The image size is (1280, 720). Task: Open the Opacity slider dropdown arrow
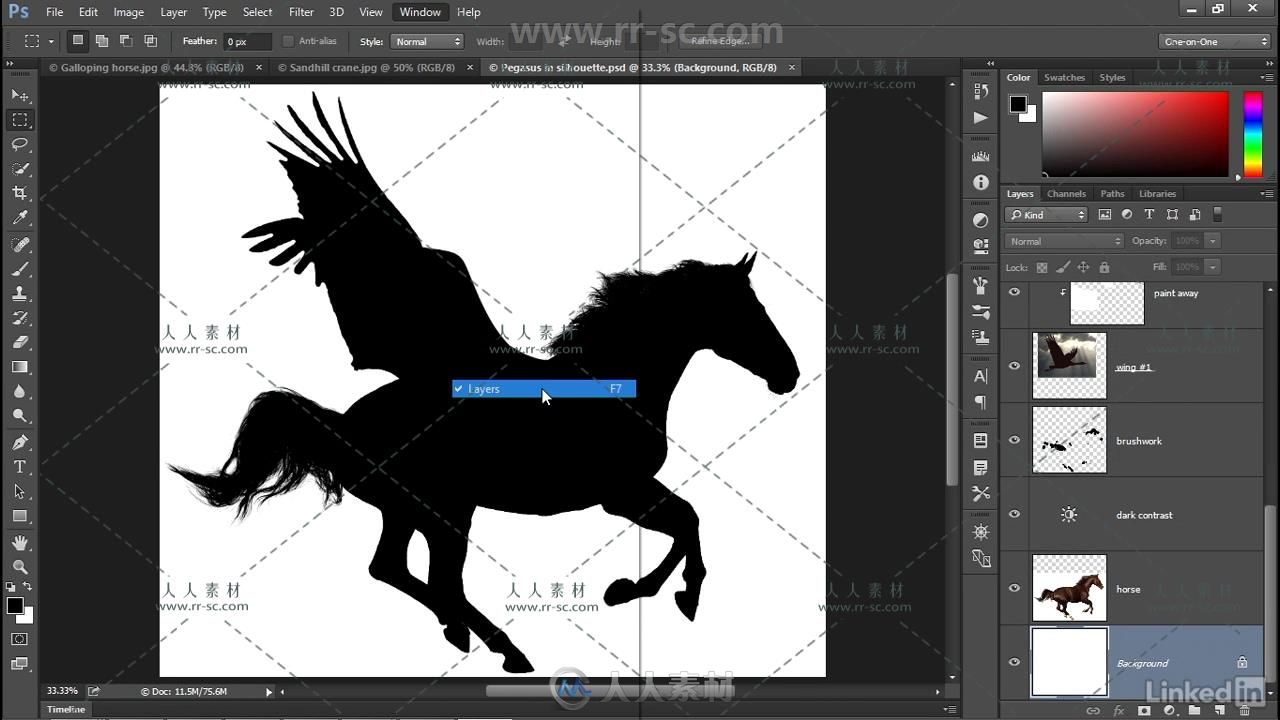[x=1212, y=241]
